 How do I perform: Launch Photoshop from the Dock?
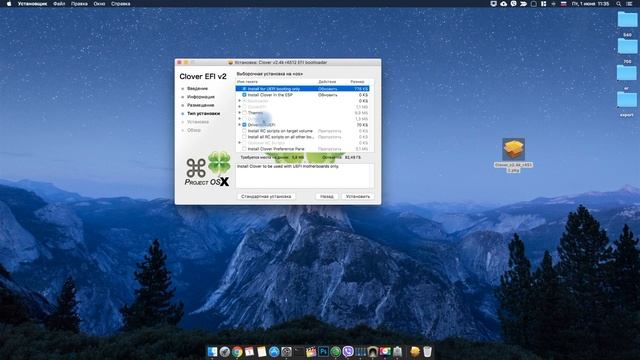tap(323, 351)
